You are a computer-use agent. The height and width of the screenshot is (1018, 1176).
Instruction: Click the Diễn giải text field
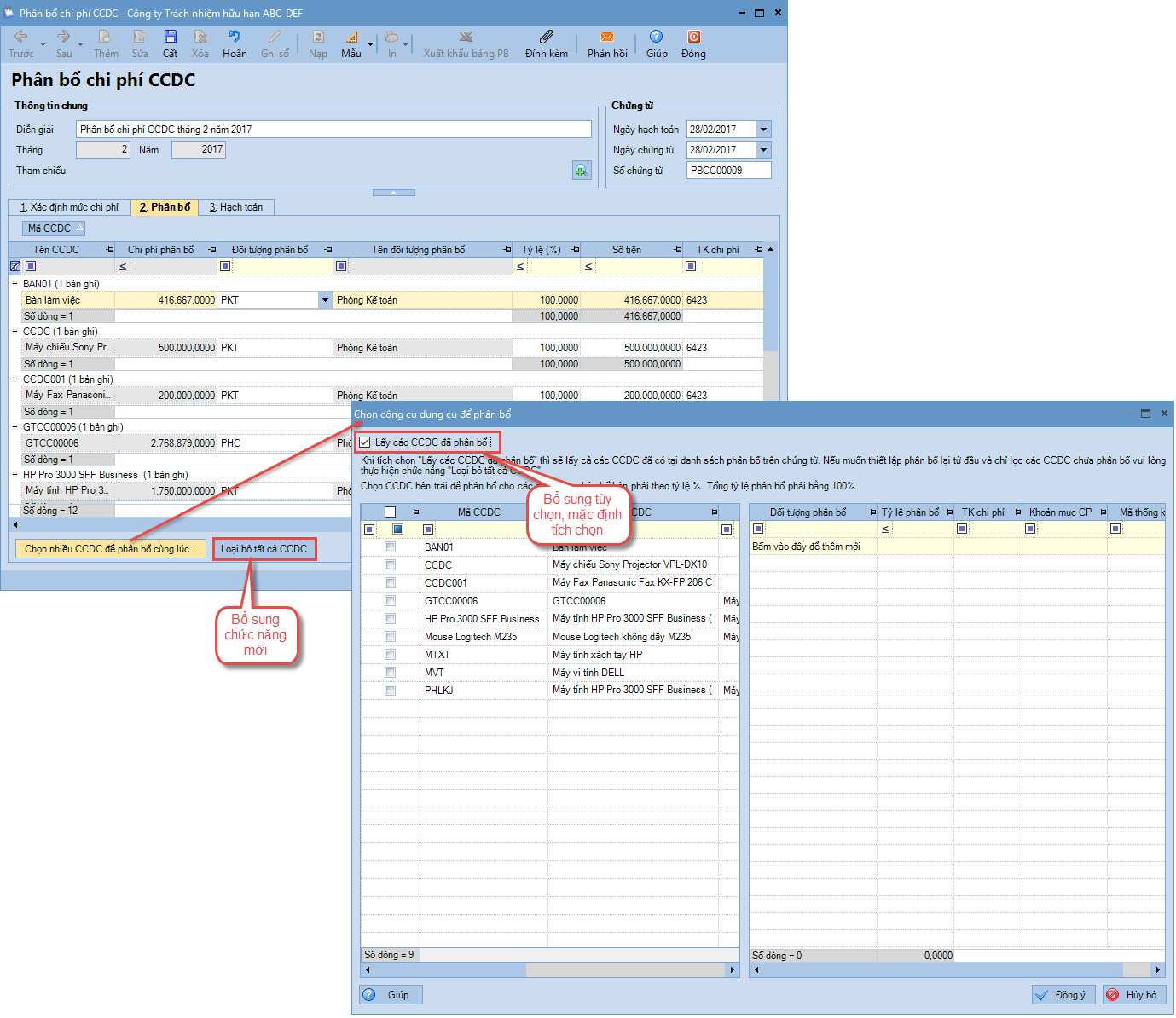(x=333, y=130)
